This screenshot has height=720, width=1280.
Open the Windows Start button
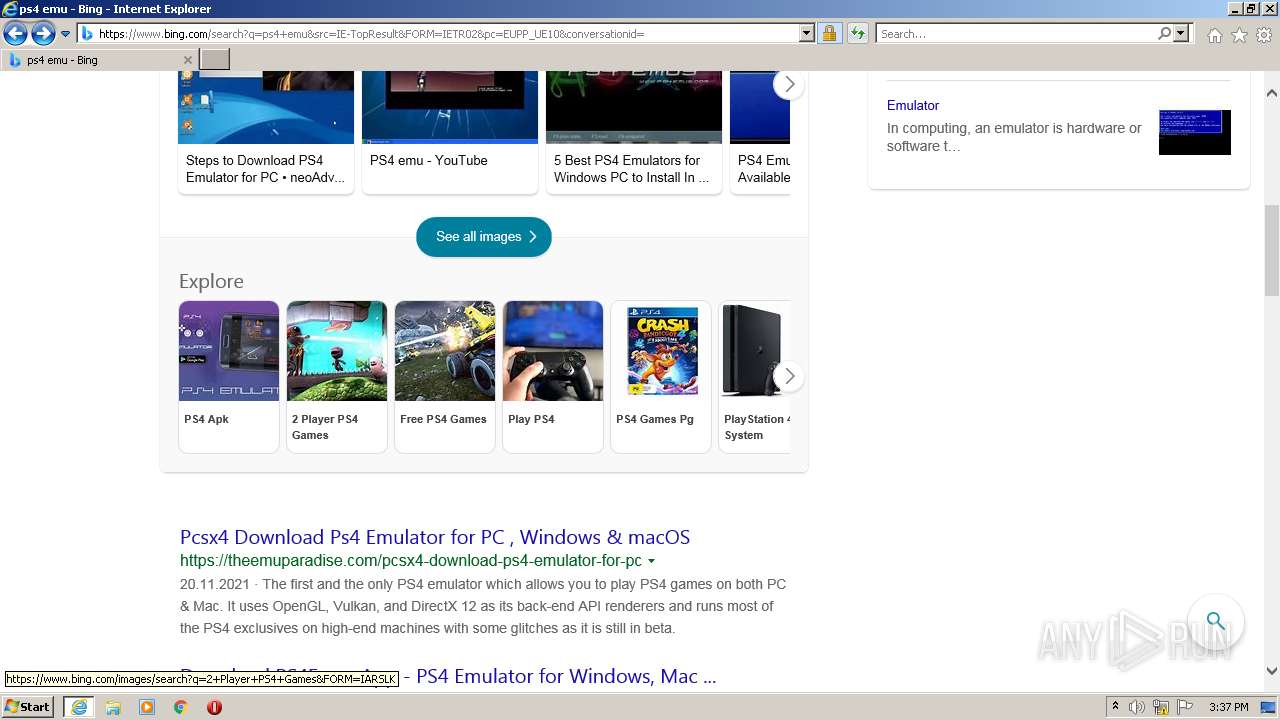click(28, 707)
